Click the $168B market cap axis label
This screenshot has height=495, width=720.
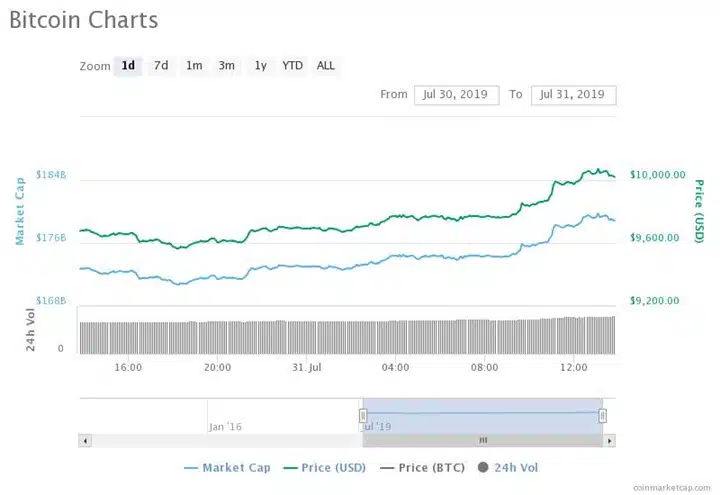[x=51, y=301]
